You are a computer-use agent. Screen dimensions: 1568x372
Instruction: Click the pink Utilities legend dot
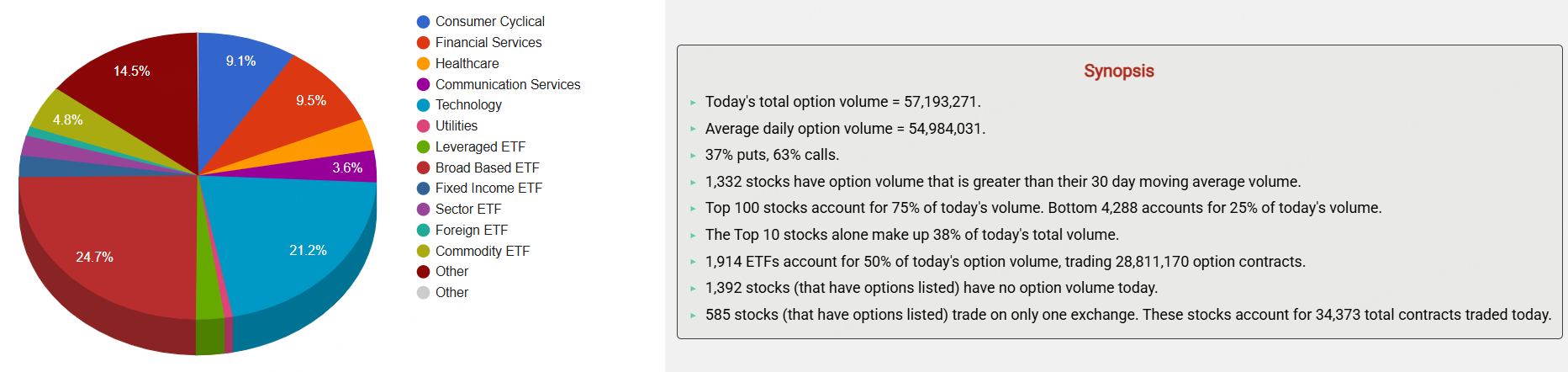(424, 126)
